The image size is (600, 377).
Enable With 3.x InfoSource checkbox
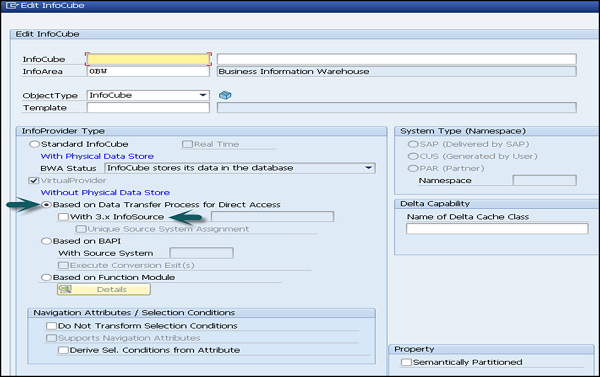click(x=63, y=217)
